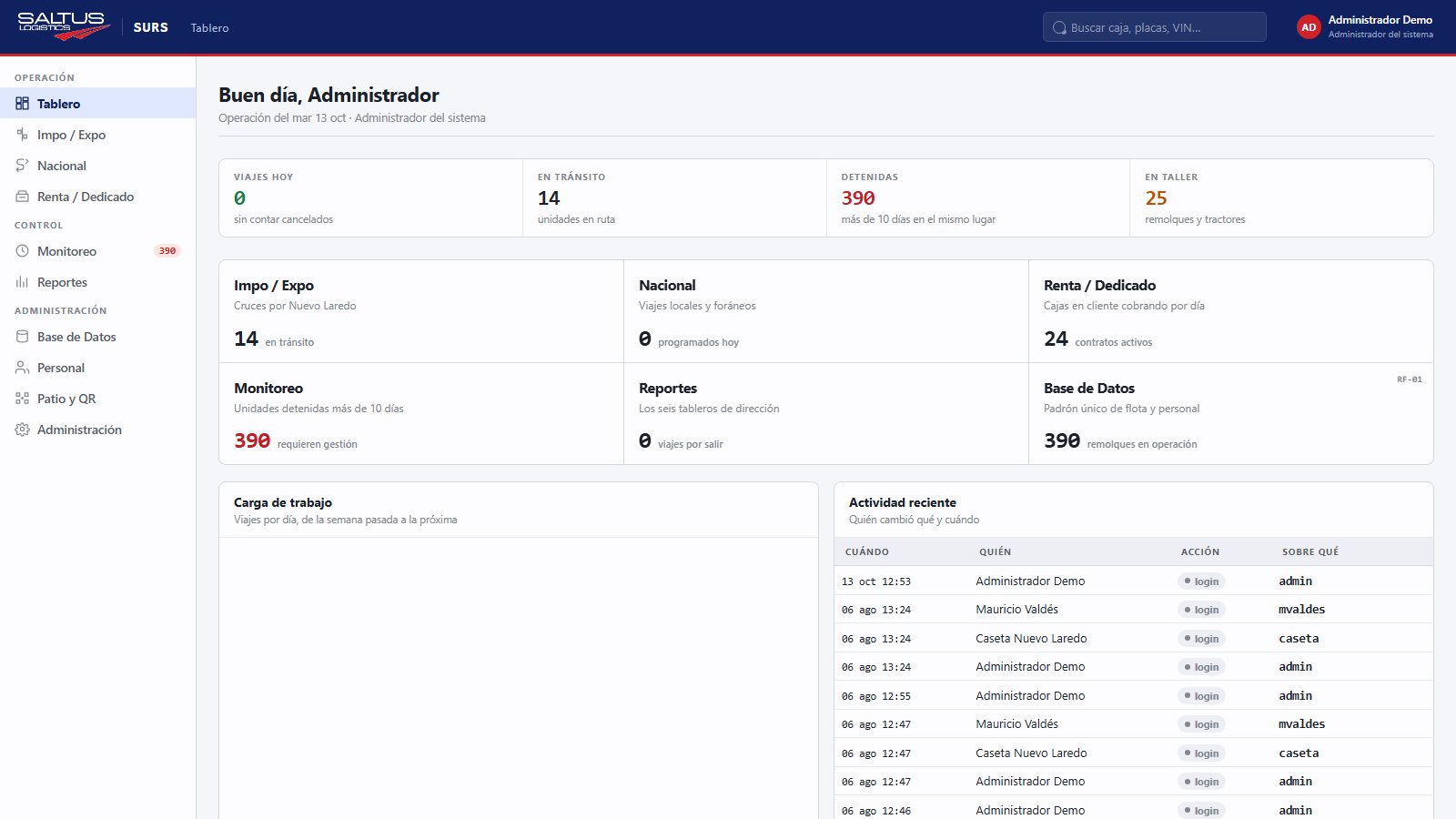The height and width of the screenshot is (819, 1456).
Task: Click the Renta / Dedicado sidebar icon
Action: [x=22, y=197]
